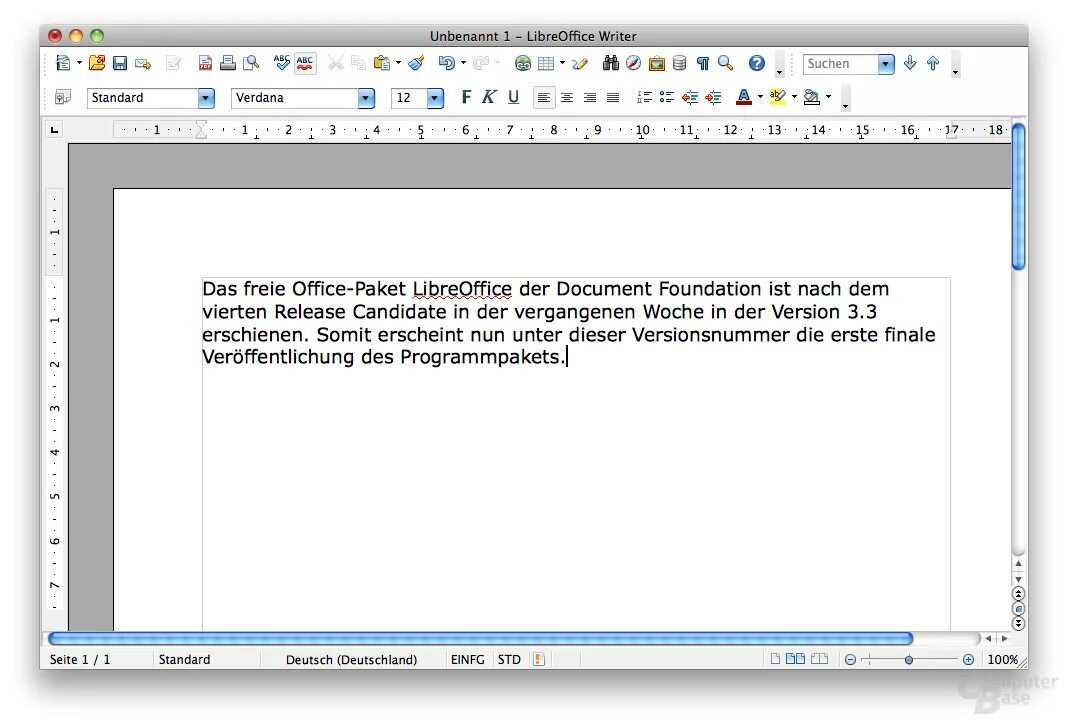The image size is (1068, 724).
Task: Click inside the Suchen search field
Action: 840,63
